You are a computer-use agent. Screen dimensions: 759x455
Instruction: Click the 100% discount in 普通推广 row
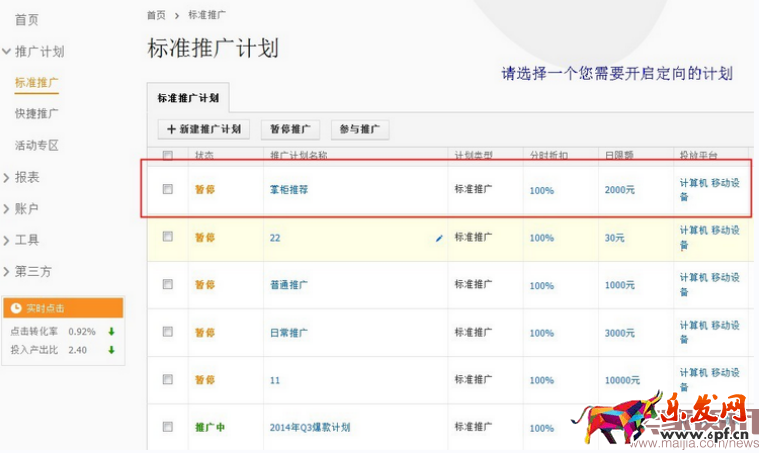point(542,286)
